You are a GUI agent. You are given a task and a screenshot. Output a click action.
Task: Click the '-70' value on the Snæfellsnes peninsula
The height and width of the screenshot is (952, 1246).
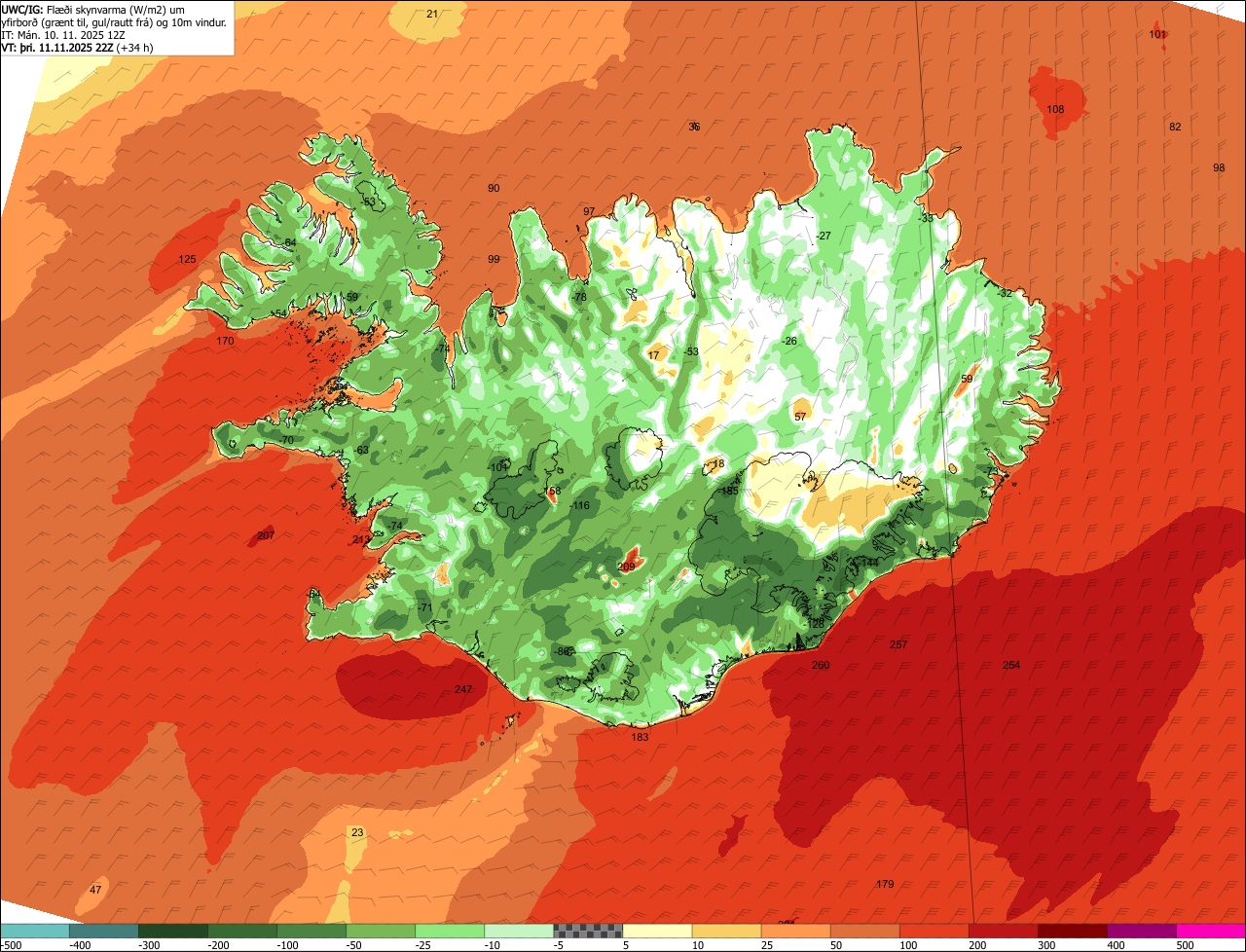click(285, 440)
